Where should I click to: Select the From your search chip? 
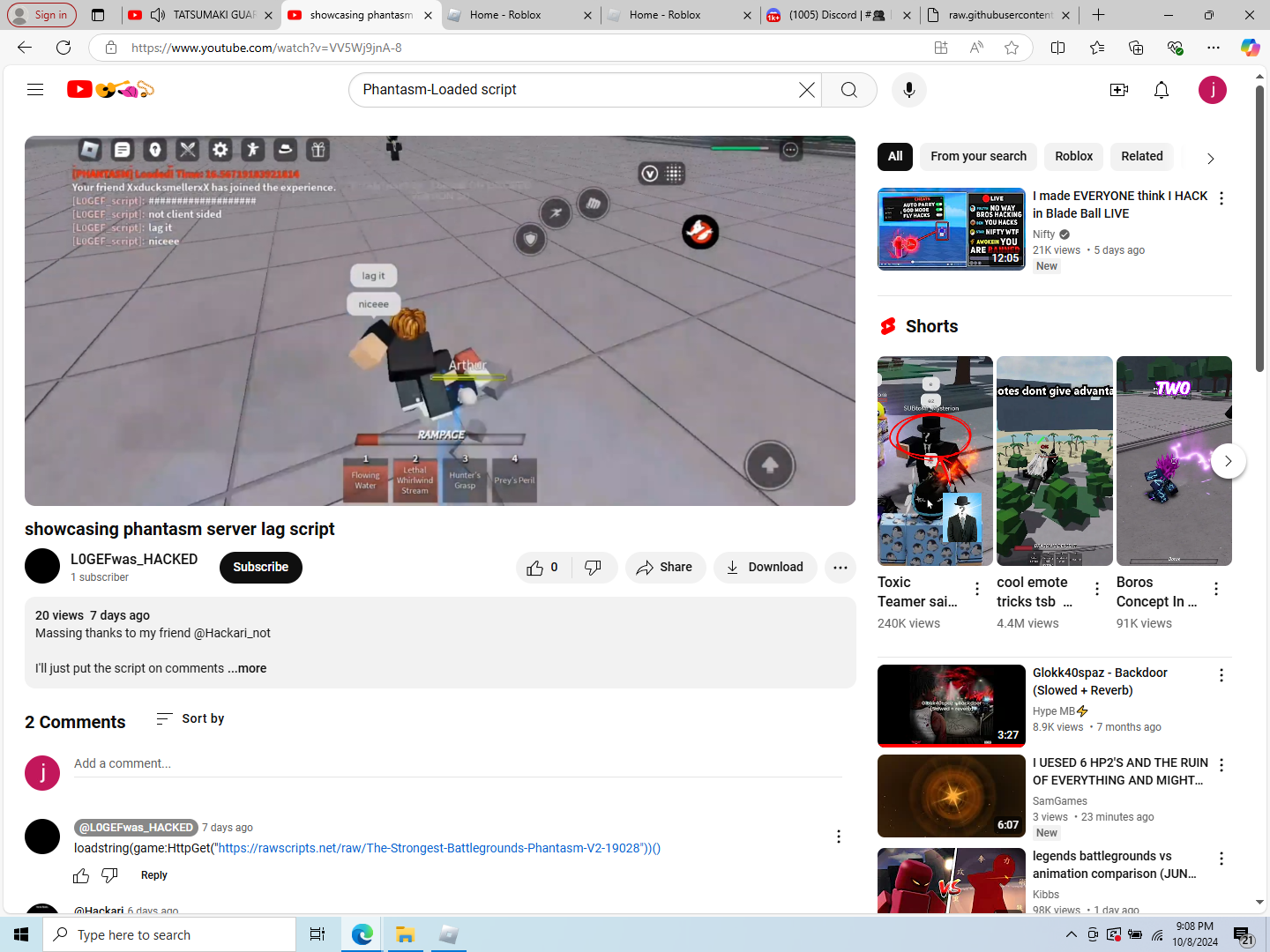pos(978,157)
